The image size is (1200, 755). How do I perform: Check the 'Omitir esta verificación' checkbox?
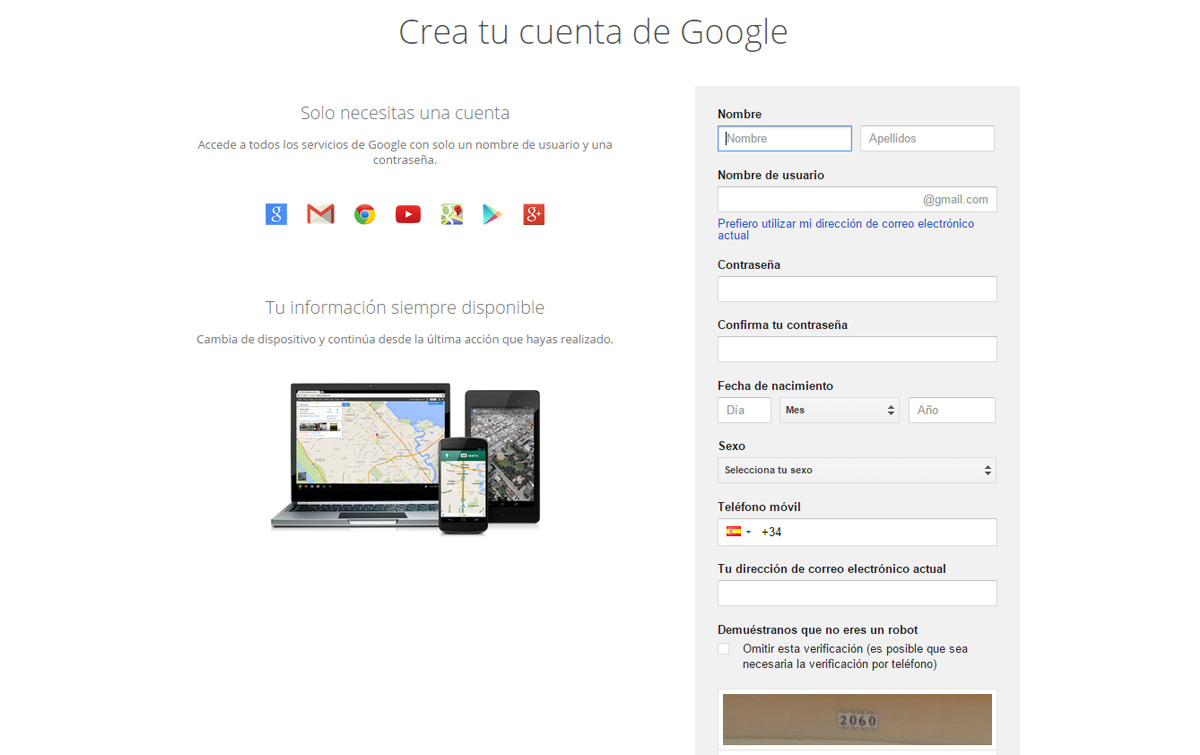point(724,649)
